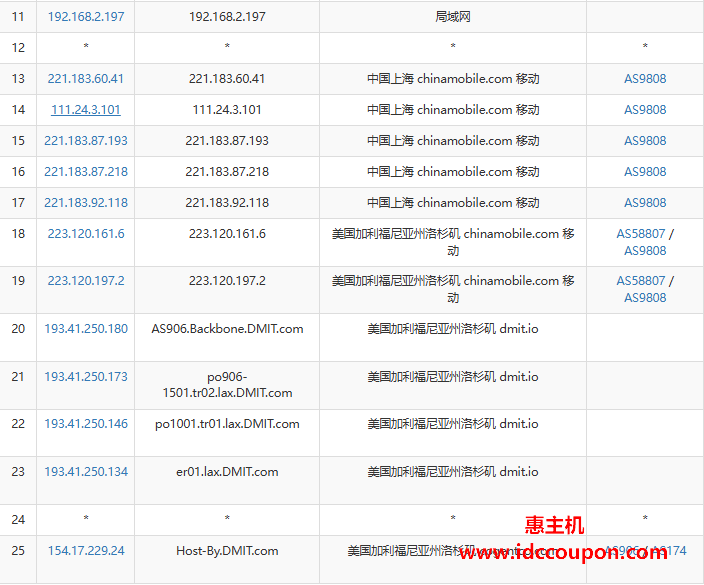Viewport: 704px width, 585px height.
Task: Click the AS9808 link in hop 17
Action: 645,203
